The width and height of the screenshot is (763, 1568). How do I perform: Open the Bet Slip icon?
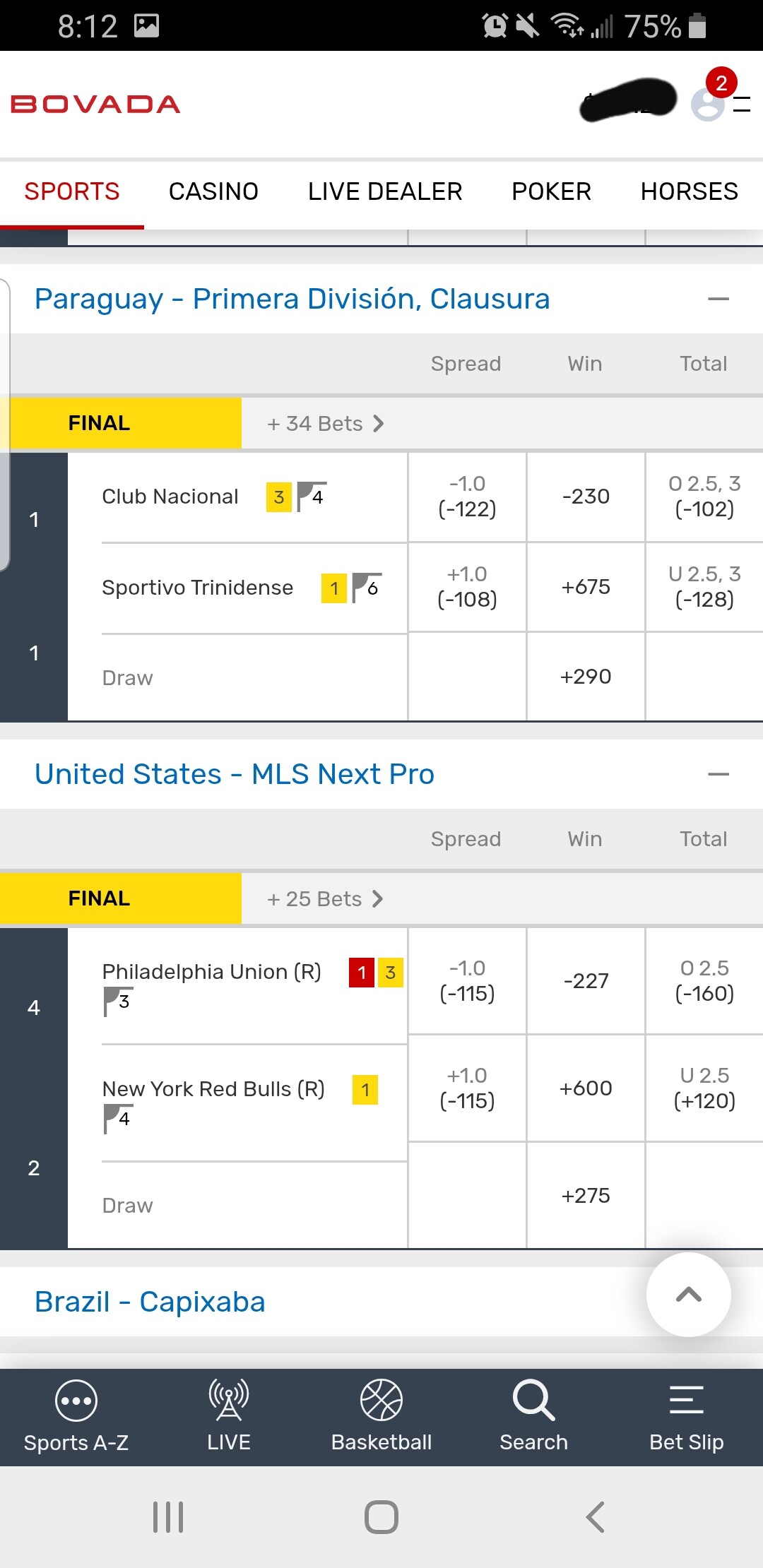pyautogui.click(x=686, y=1401)
